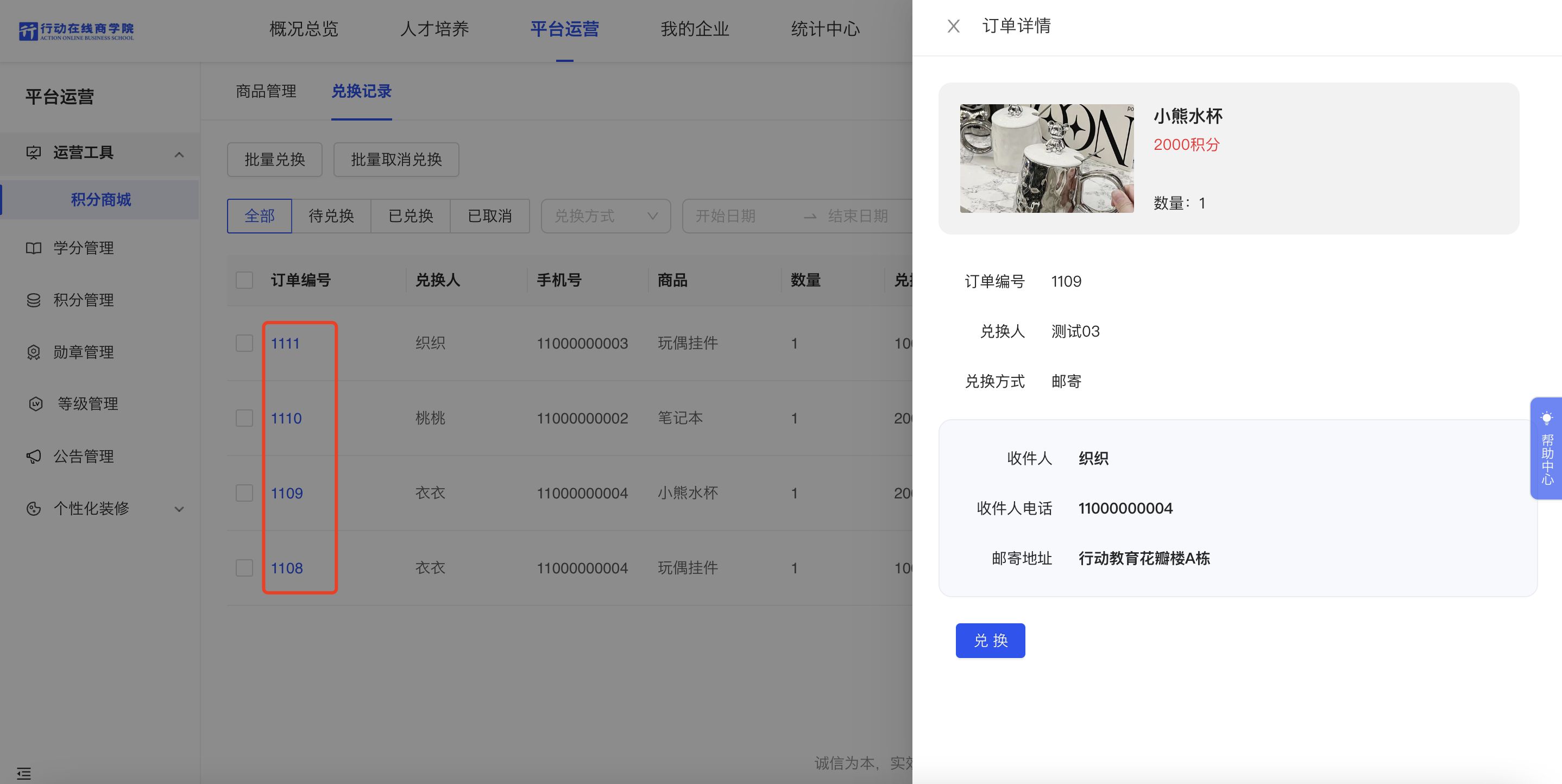Click the 商品 column header
The height and width of the screenshot is (784, 1562).
[x=672, y=280]
